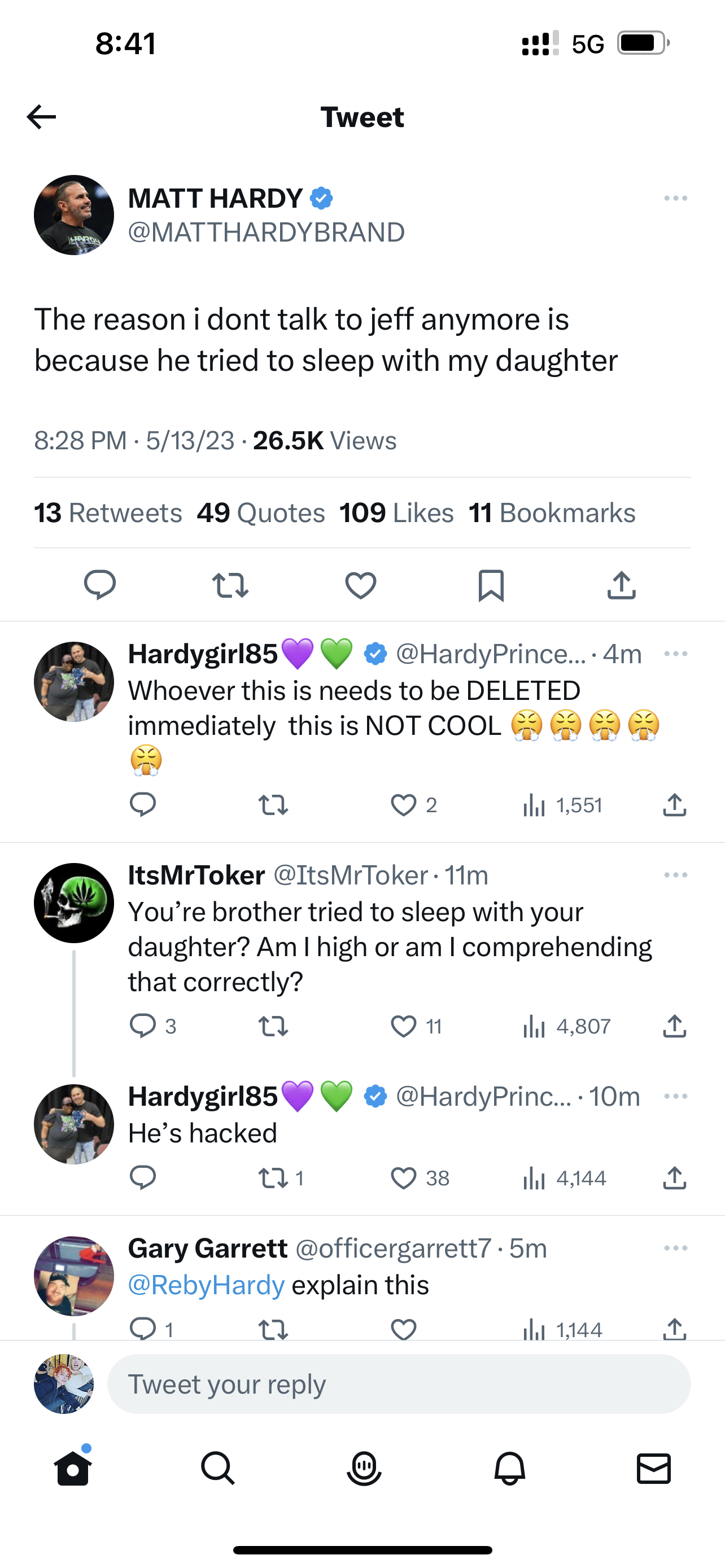Tap the back arrow
Screen dimensions: 725x1568
click(41, 117)
